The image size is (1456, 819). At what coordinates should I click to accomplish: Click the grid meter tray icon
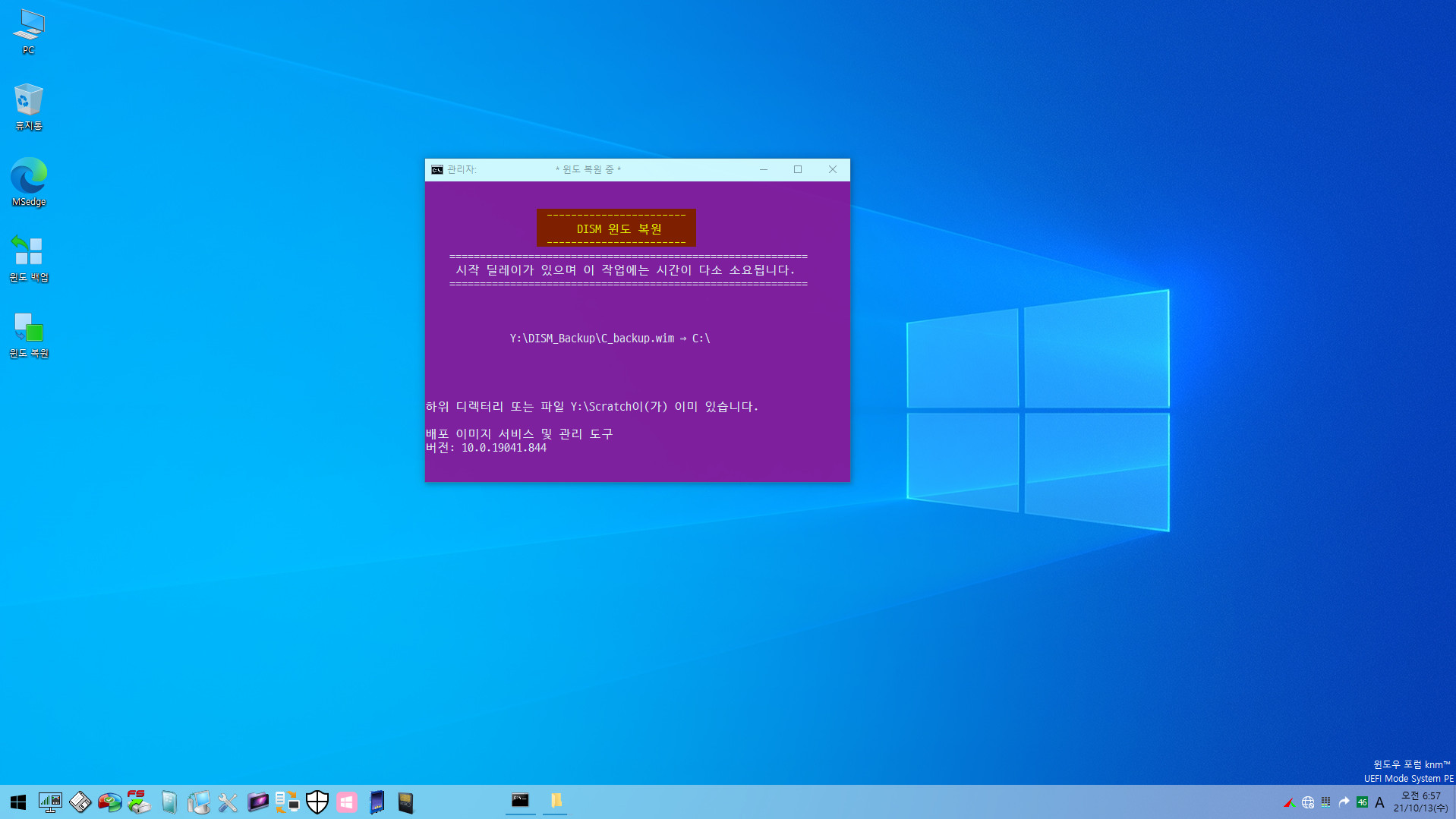(x=1325, y=802)
